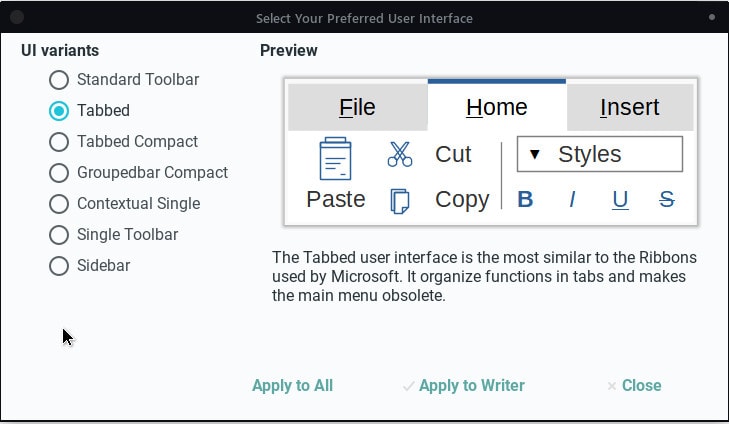Select the Contextual Single option
Image resolution: width=729 pixels, height=424 pixels.
(x=59, y=204)
